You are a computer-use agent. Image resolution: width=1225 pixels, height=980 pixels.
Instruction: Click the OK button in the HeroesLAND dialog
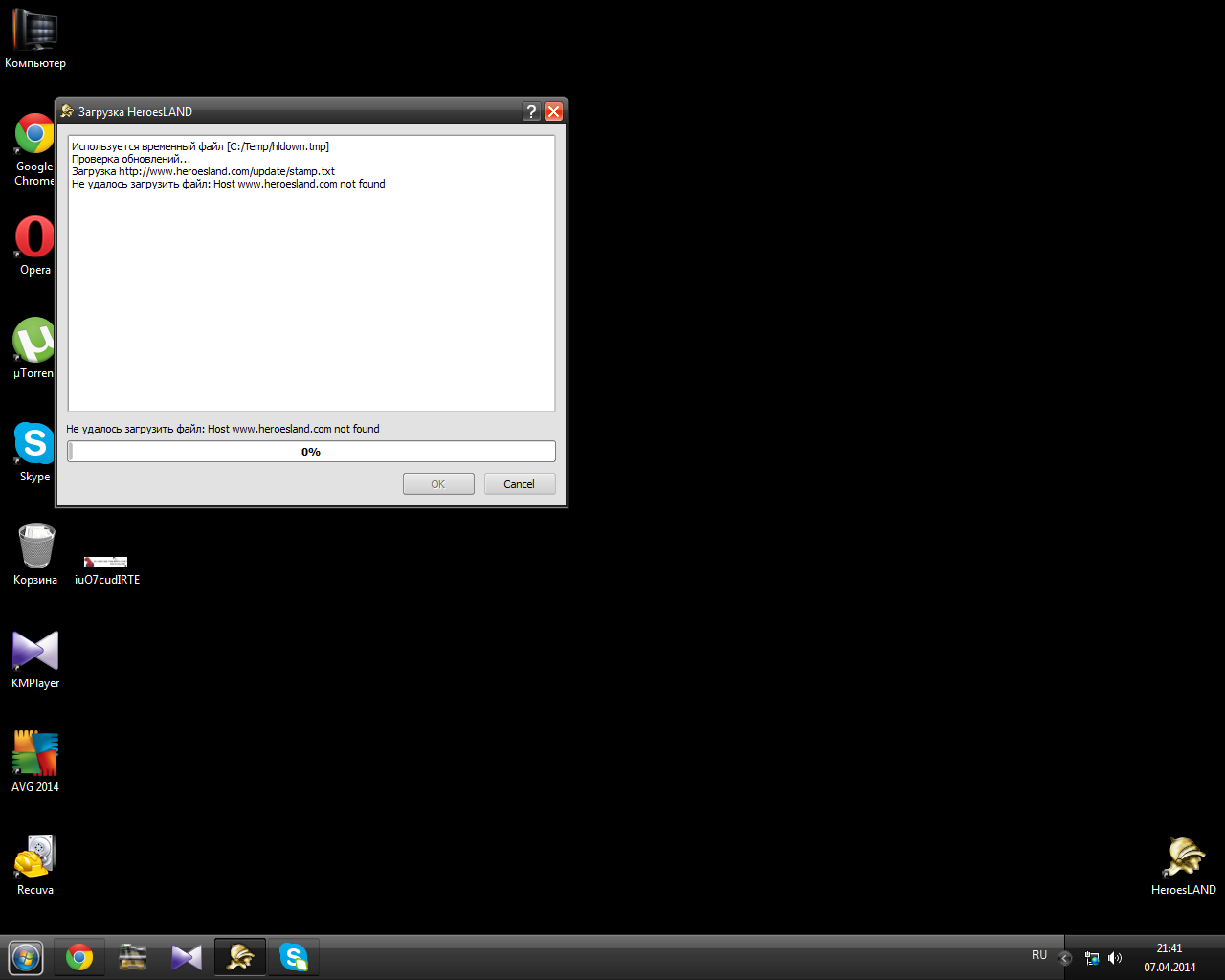[x=438, y=484]
